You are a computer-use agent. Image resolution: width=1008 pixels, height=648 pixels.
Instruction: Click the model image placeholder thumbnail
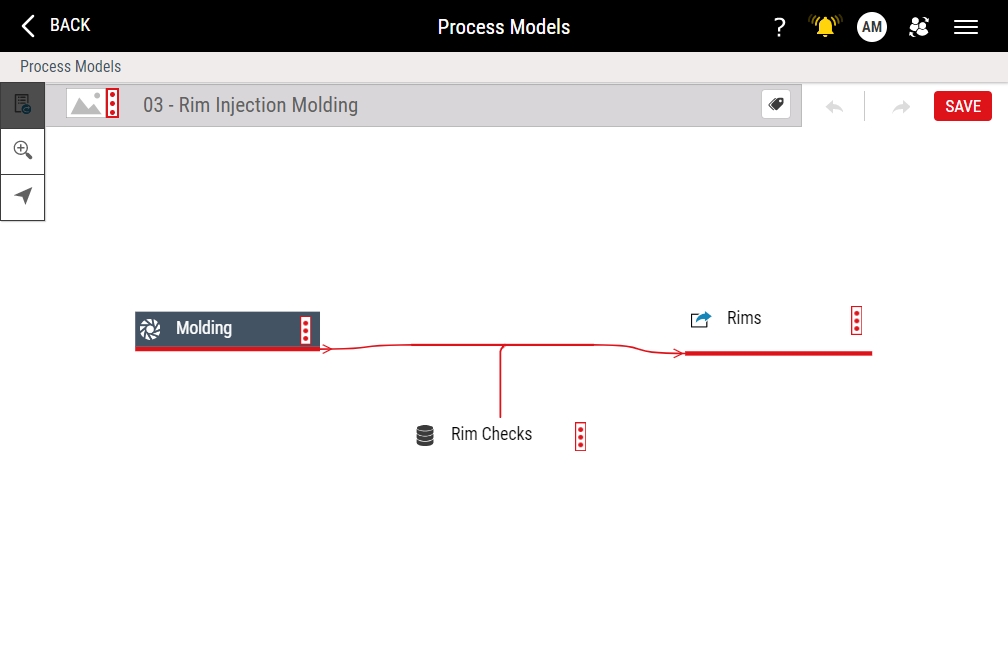pos(85,103)
